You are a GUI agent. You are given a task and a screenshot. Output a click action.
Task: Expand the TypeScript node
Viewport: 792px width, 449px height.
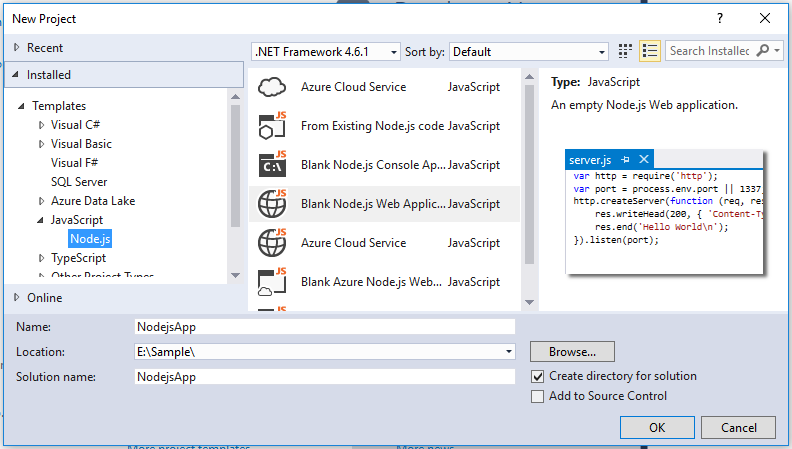41,258
